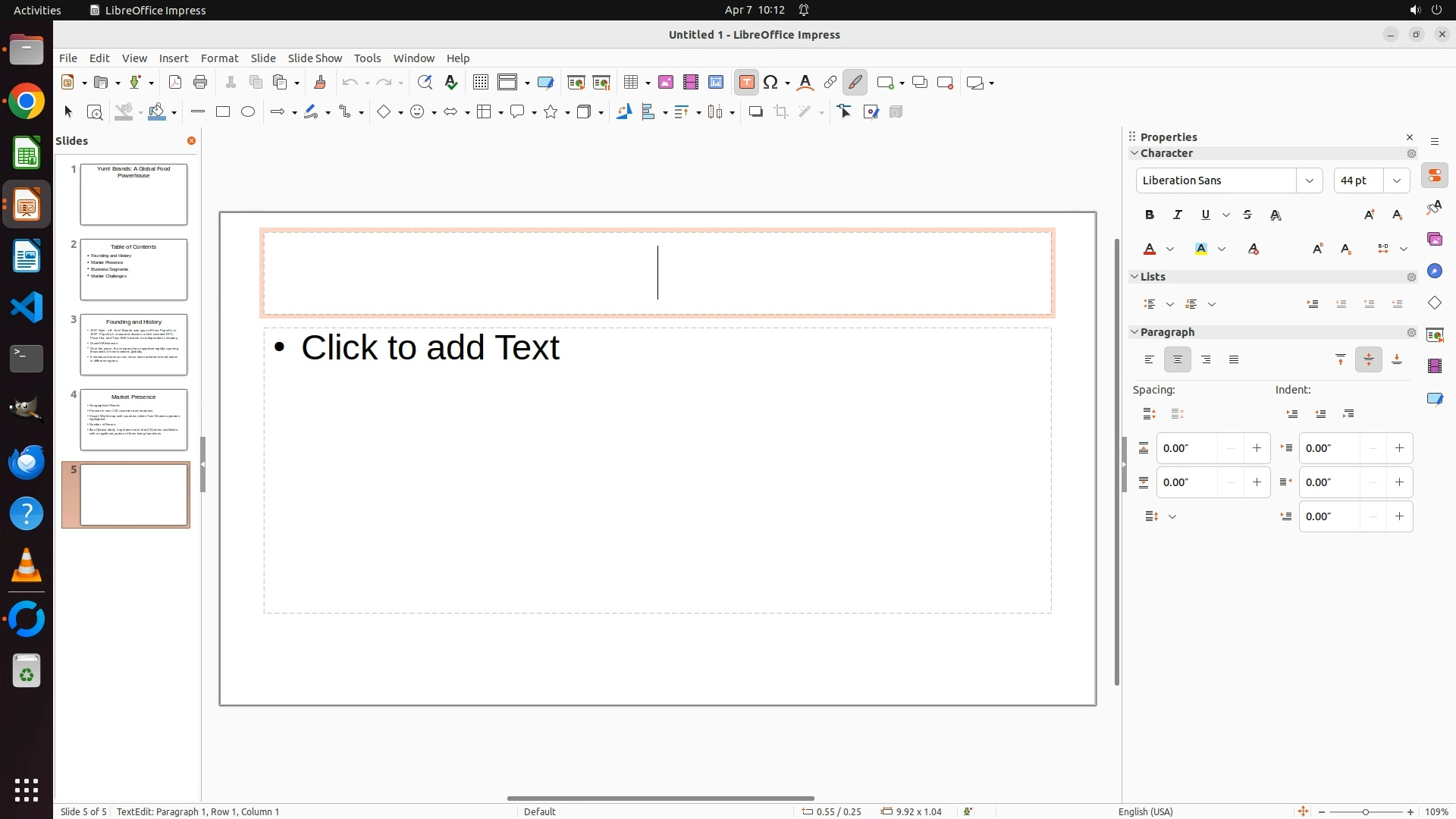The width and height of the screenshot is (1456, 819).
Task: Click the Export as PDF icon
Action: tap(175, 83)
